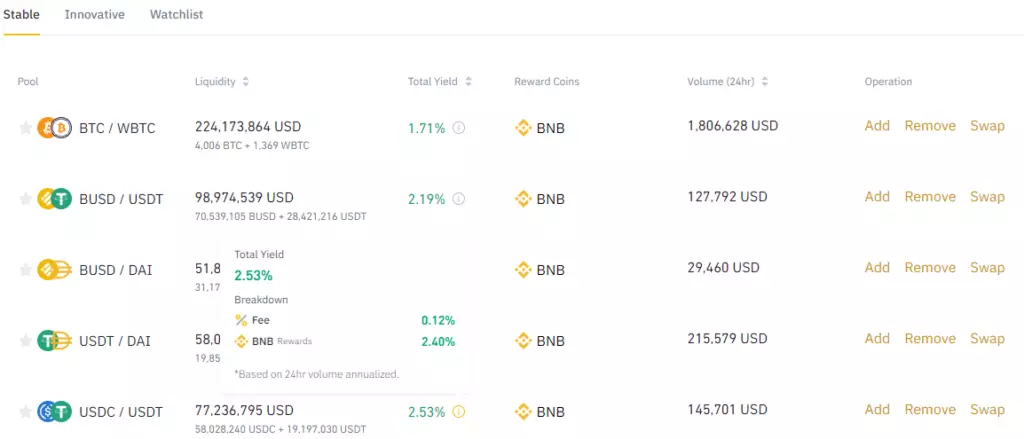
Task: Click the info icon beside 1.71% yield
Action: [459, 128]
